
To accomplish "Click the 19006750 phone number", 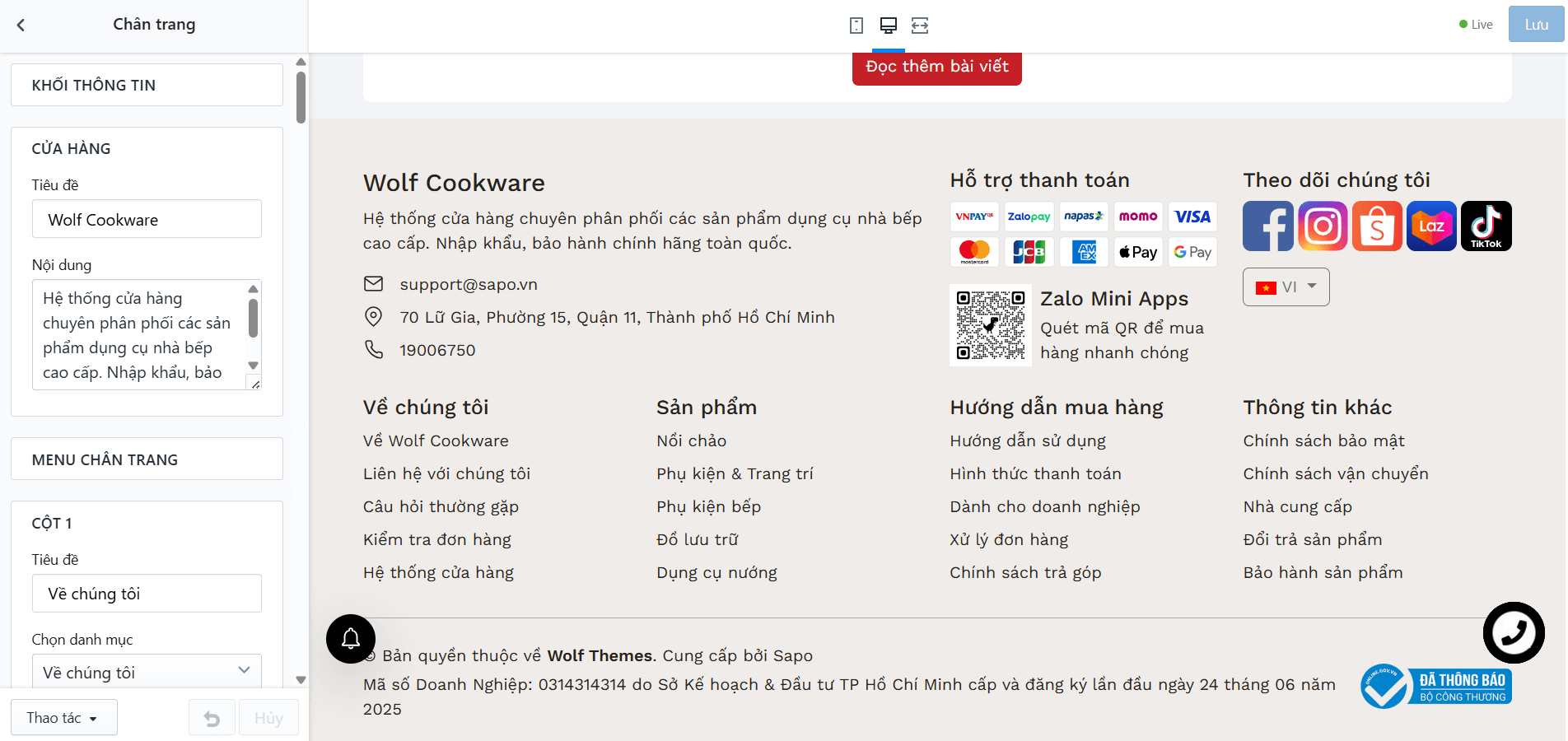I will pos(437,350).
